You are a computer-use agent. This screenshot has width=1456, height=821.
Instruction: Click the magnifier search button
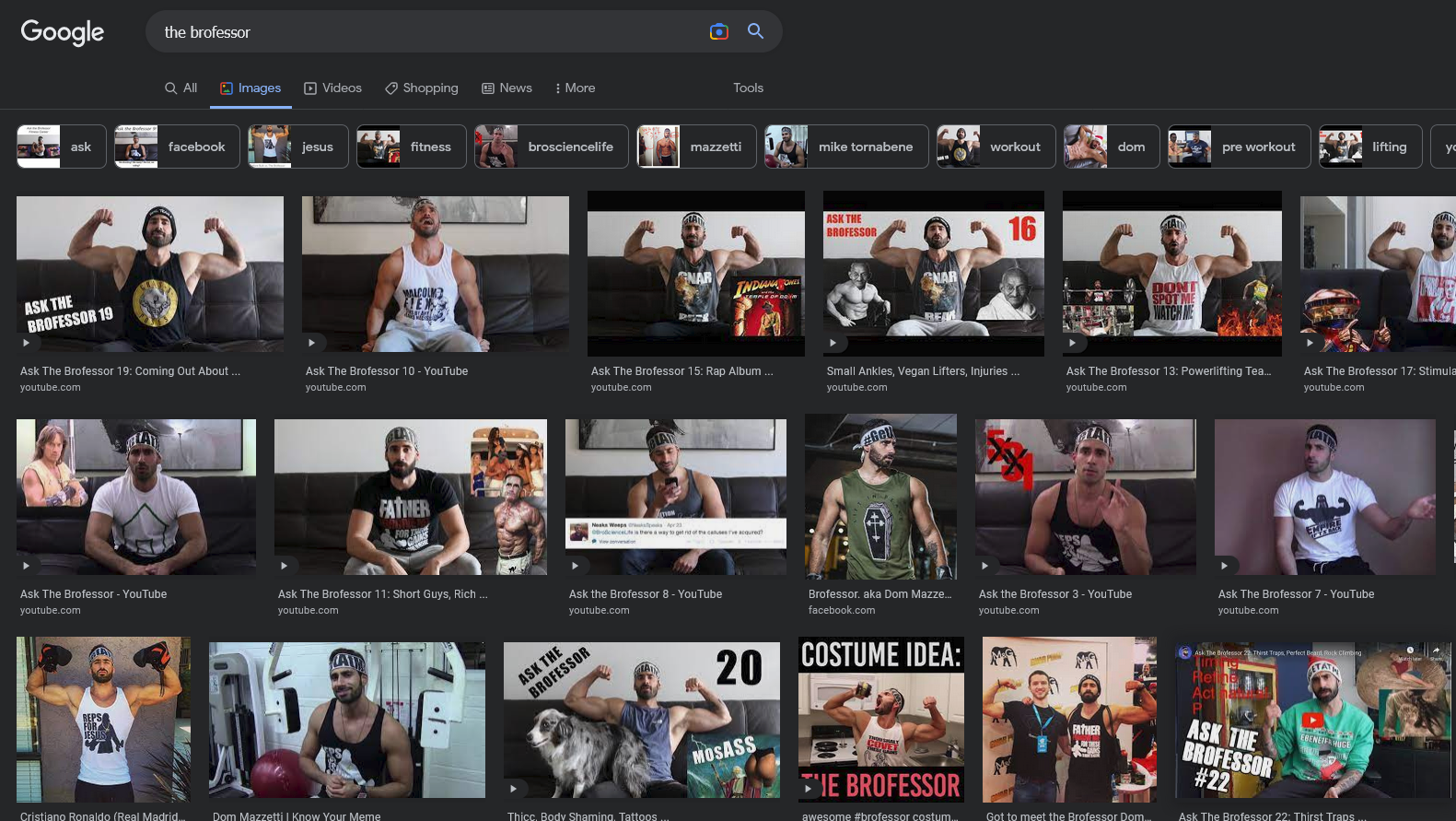(x=755, y=31)
